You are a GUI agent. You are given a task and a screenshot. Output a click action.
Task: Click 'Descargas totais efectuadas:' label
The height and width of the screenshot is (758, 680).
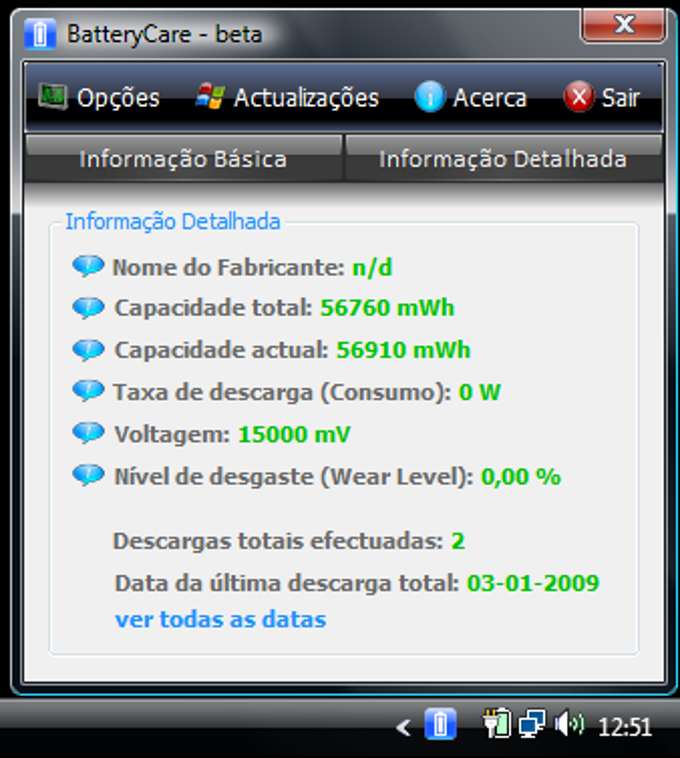click(x=278, y=541)
